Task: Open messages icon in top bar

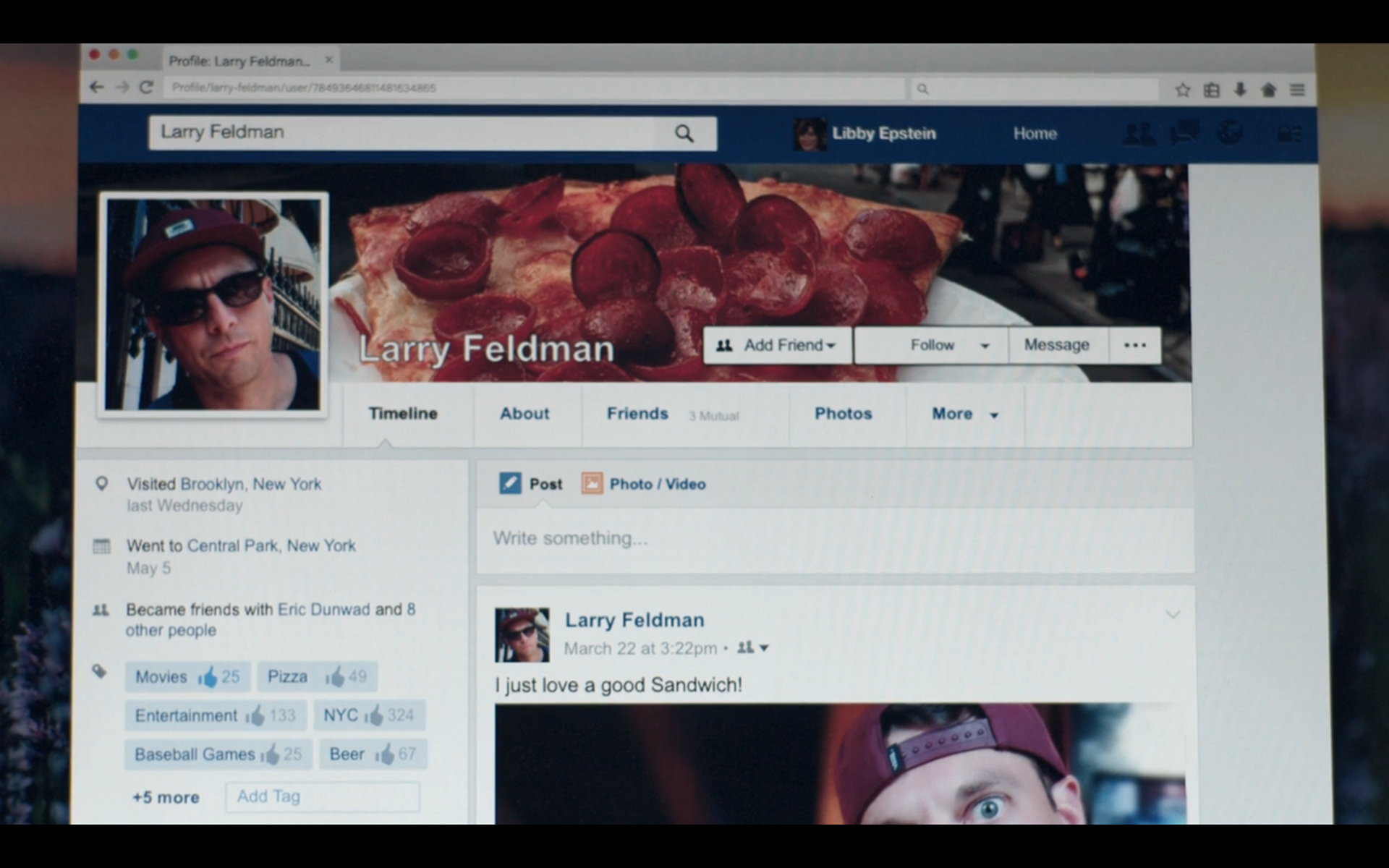Action: click(1184, 133)
